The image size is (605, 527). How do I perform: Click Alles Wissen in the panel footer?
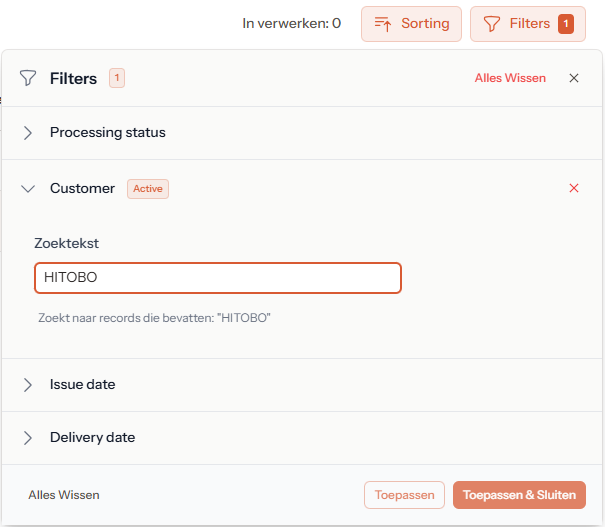coord(64,495)
